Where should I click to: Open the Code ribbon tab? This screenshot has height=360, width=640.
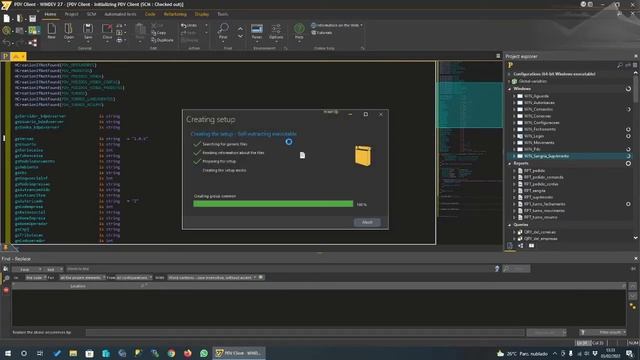tap(150, 14)
